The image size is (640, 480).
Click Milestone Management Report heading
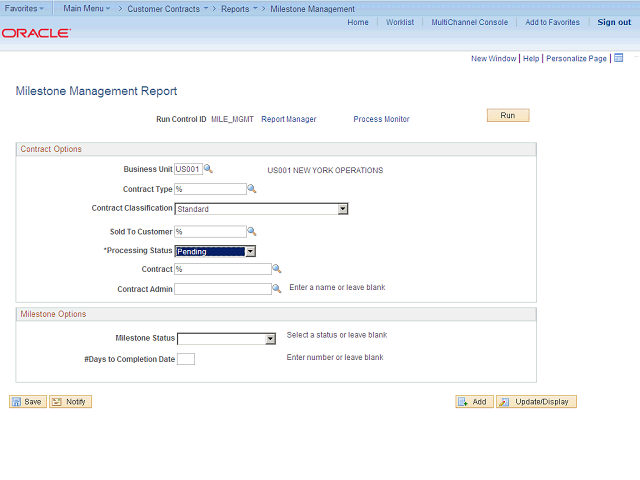click(96, 91)
